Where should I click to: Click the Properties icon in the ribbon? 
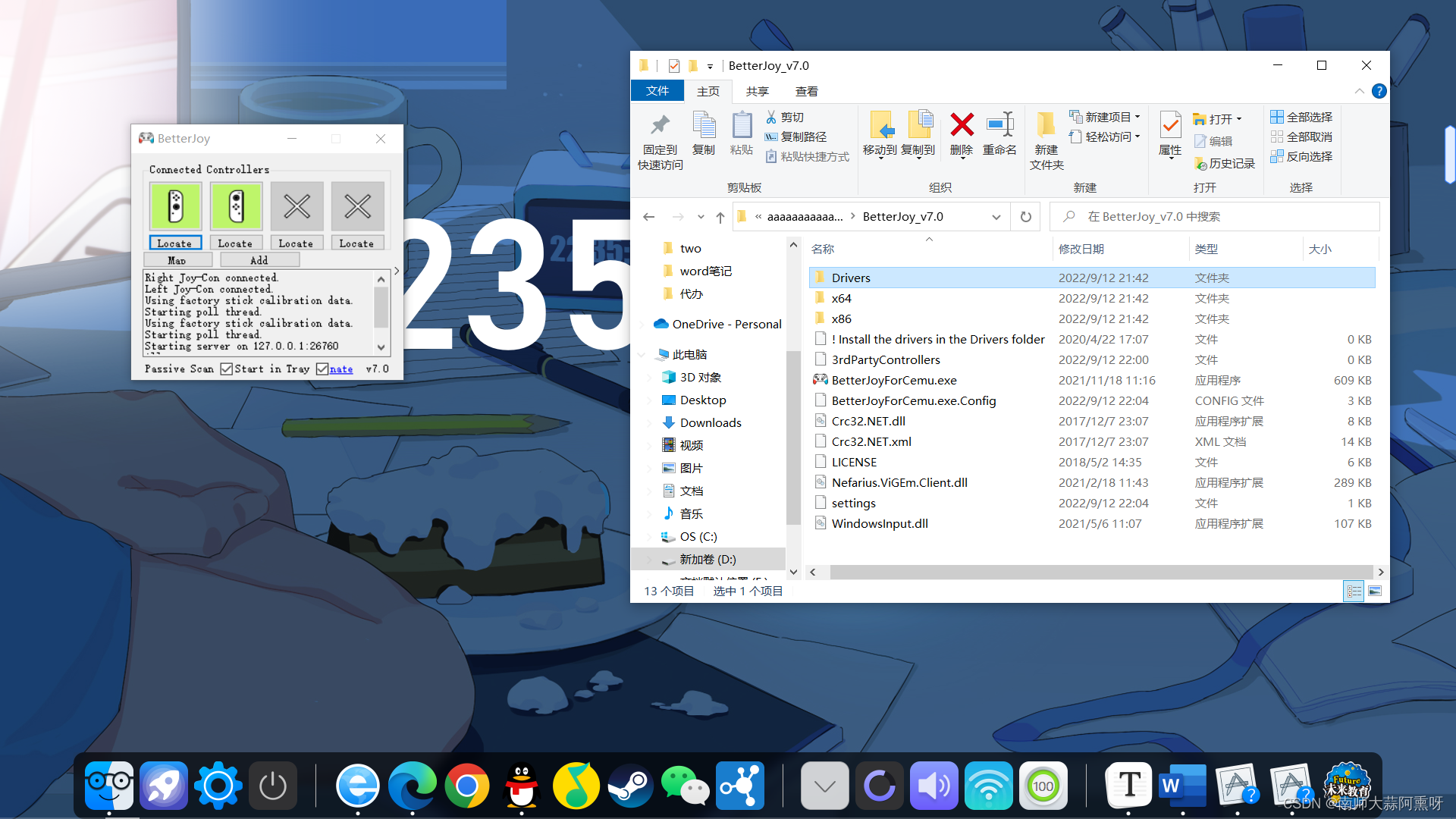tap(1170, 125)
